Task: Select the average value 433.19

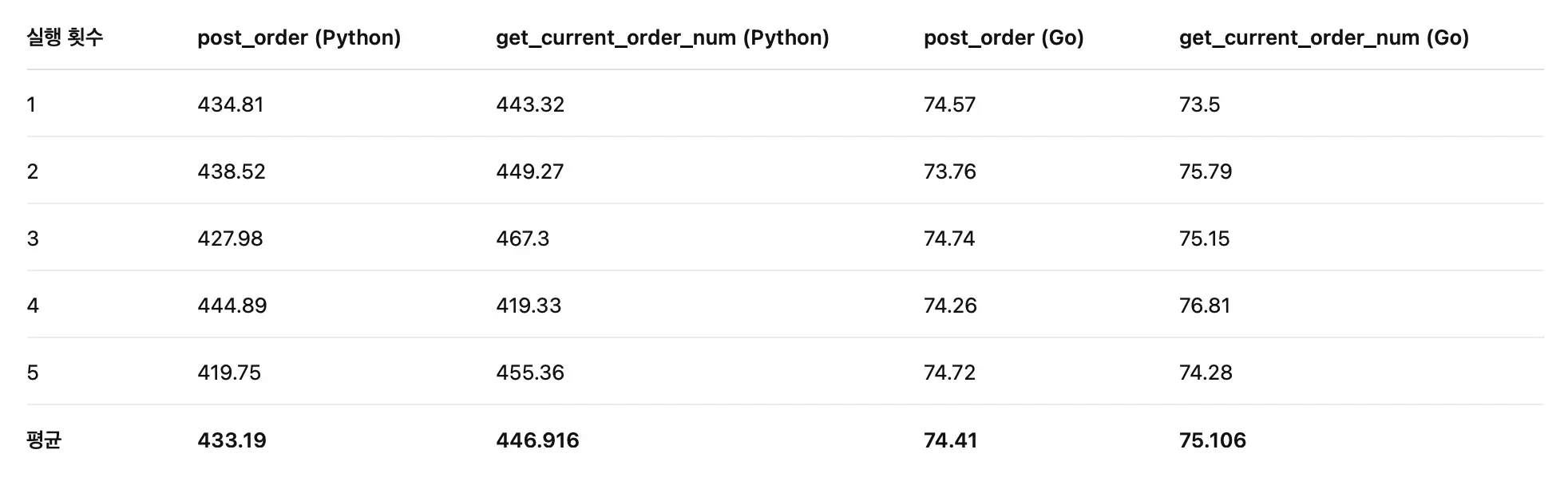Action: (232, 440)
